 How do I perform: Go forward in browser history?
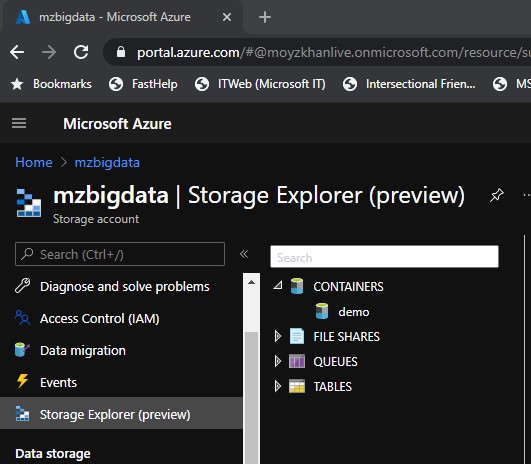click(49, 52)
